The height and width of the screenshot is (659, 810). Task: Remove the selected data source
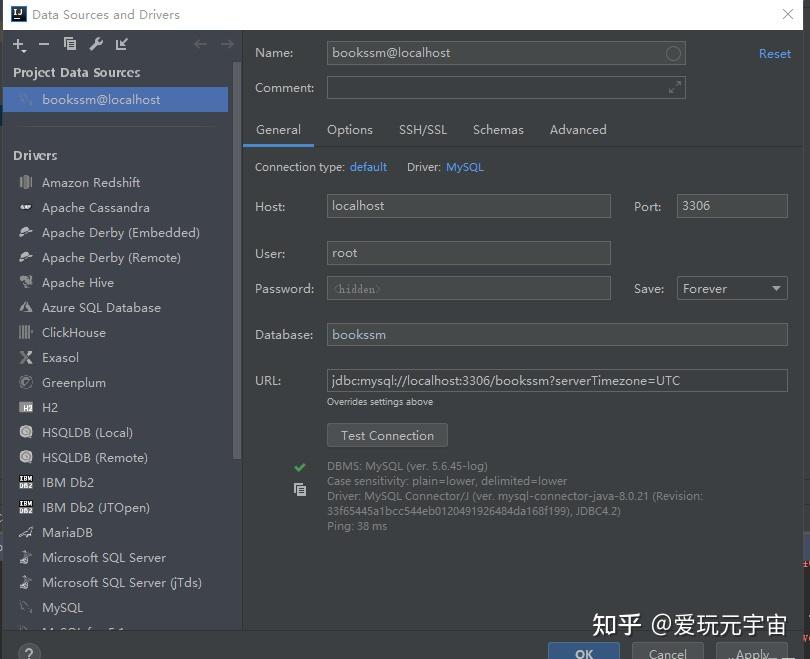point(44,44)
